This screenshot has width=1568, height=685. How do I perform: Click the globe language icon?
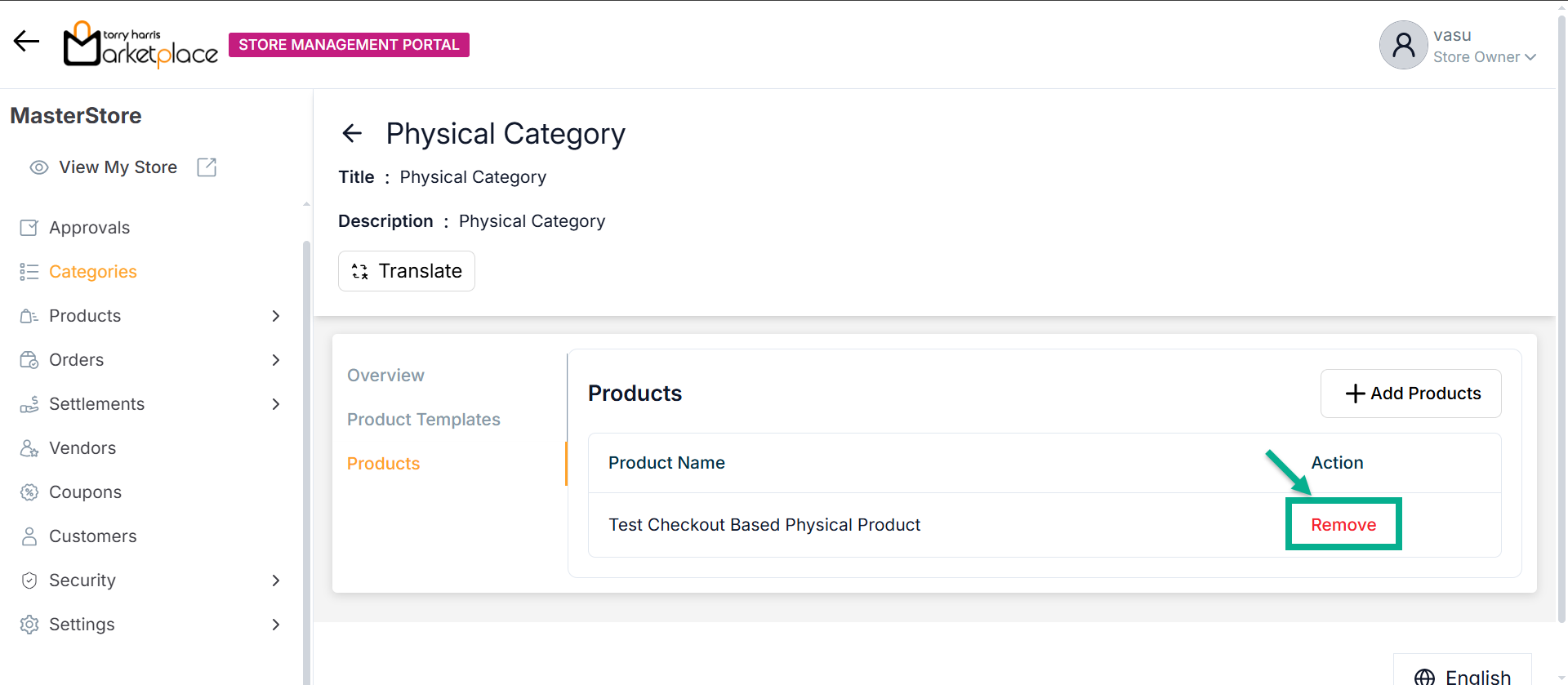pos(1424,677)
